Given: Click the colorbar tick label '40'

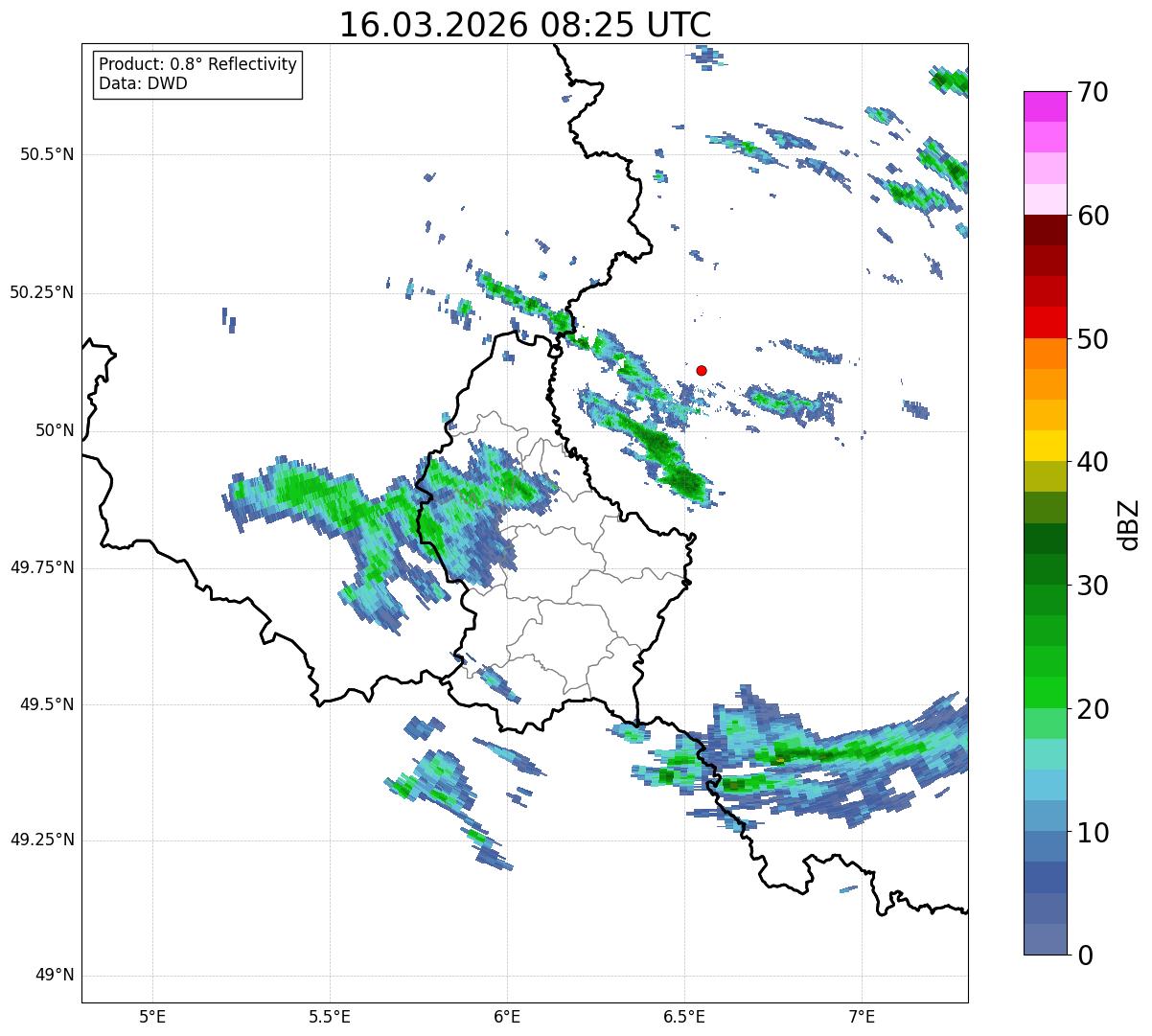Looking at the screenshot, I should pyautogui.click(x=1093, y=462).
